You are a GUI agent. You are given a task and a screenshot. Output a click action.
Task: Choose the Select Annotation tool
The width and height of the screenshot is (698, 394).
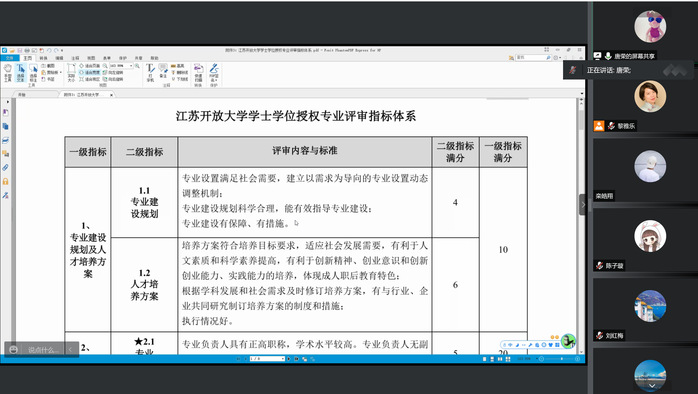33,72
